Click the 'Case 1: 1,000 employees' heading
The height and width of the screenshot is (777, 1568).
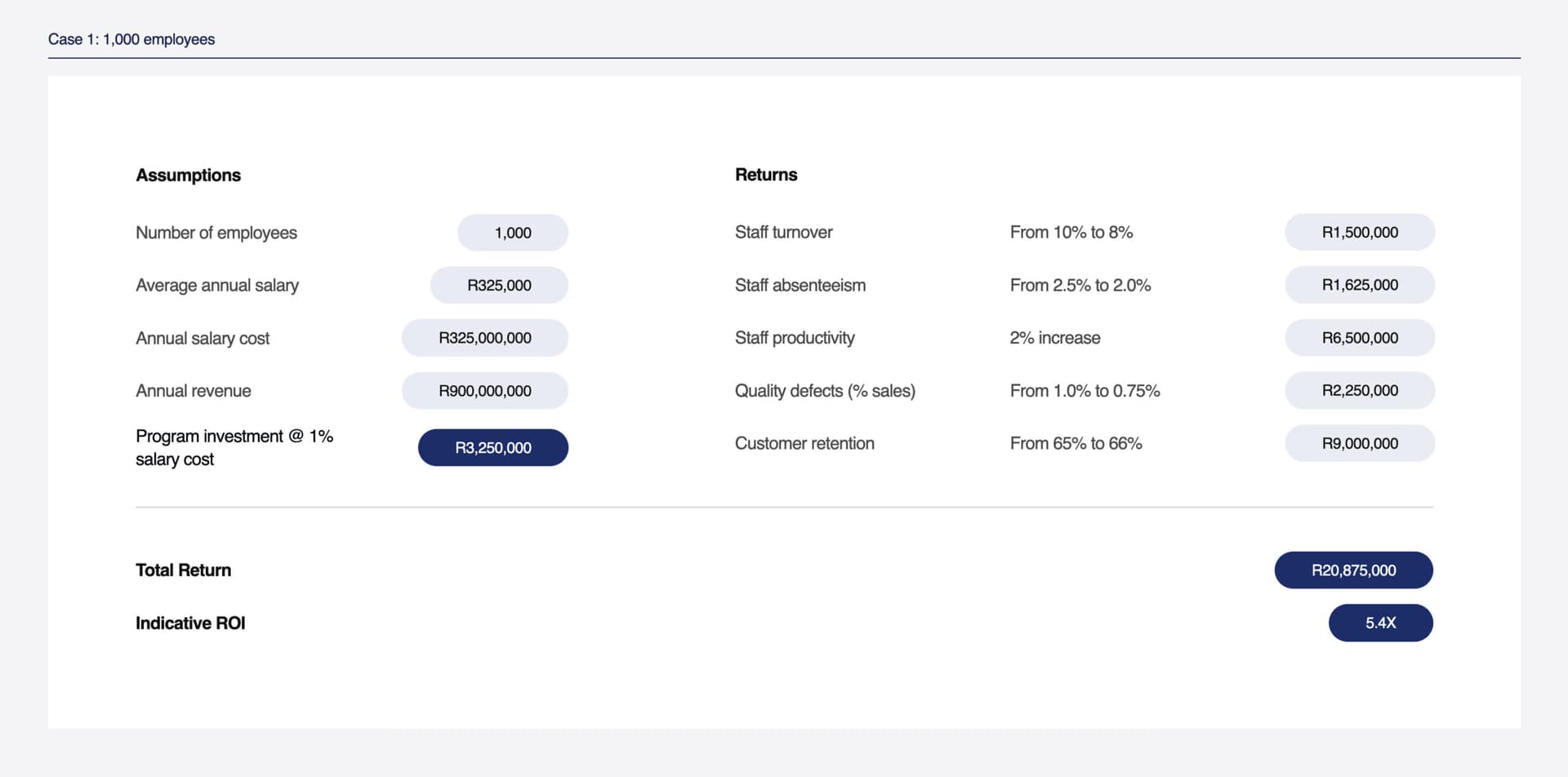coord(131,39)
